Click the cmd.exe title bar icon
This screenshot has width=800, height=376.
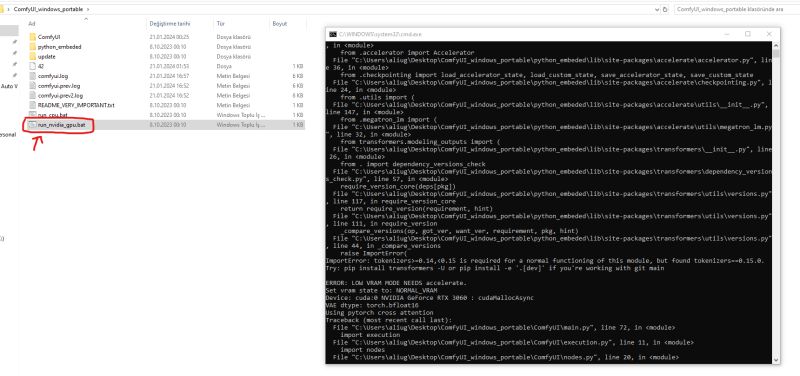click(333, 34)
